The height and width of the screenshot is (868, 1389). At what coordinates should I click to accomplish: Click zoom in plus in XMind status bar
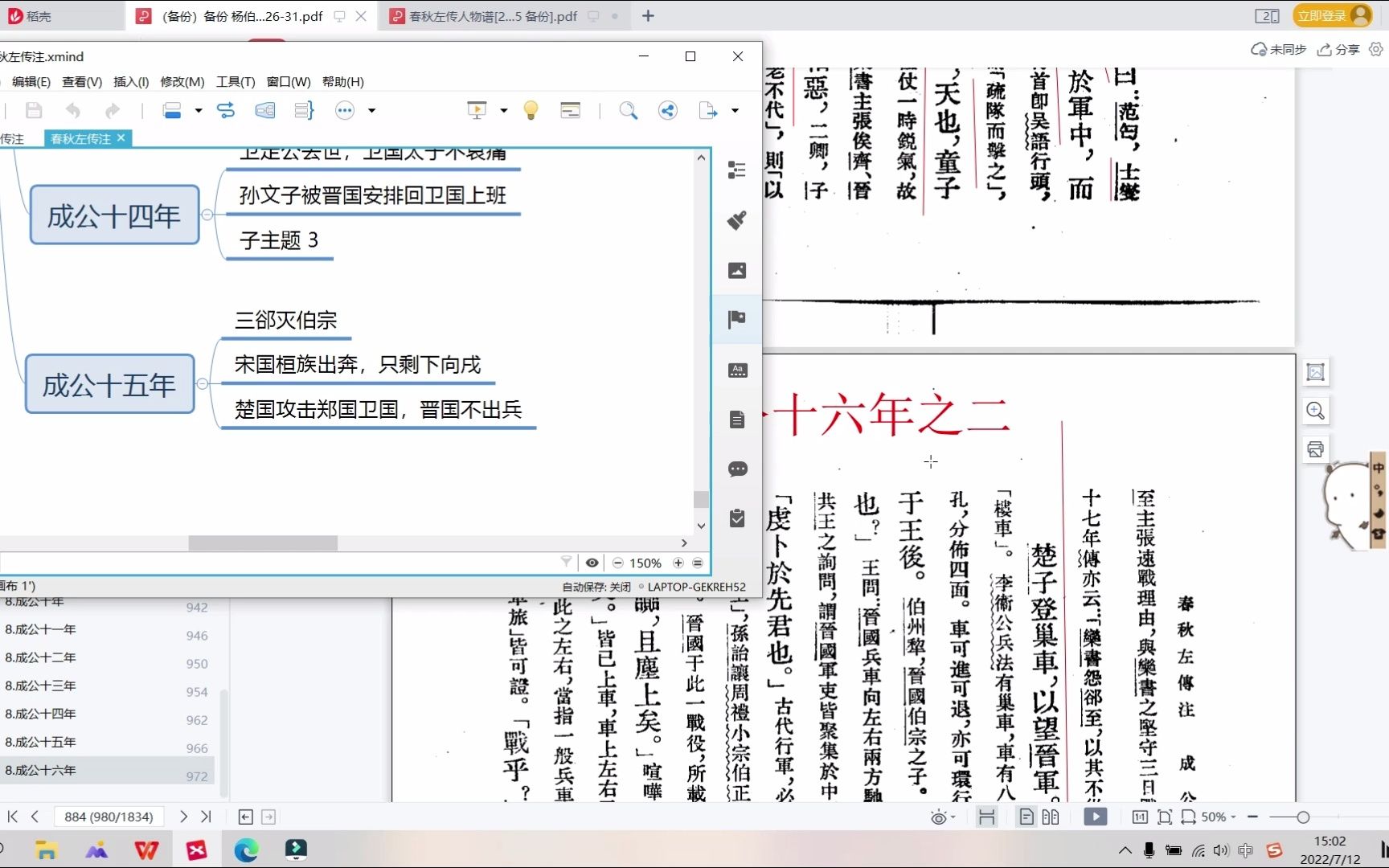coord(678,563)
